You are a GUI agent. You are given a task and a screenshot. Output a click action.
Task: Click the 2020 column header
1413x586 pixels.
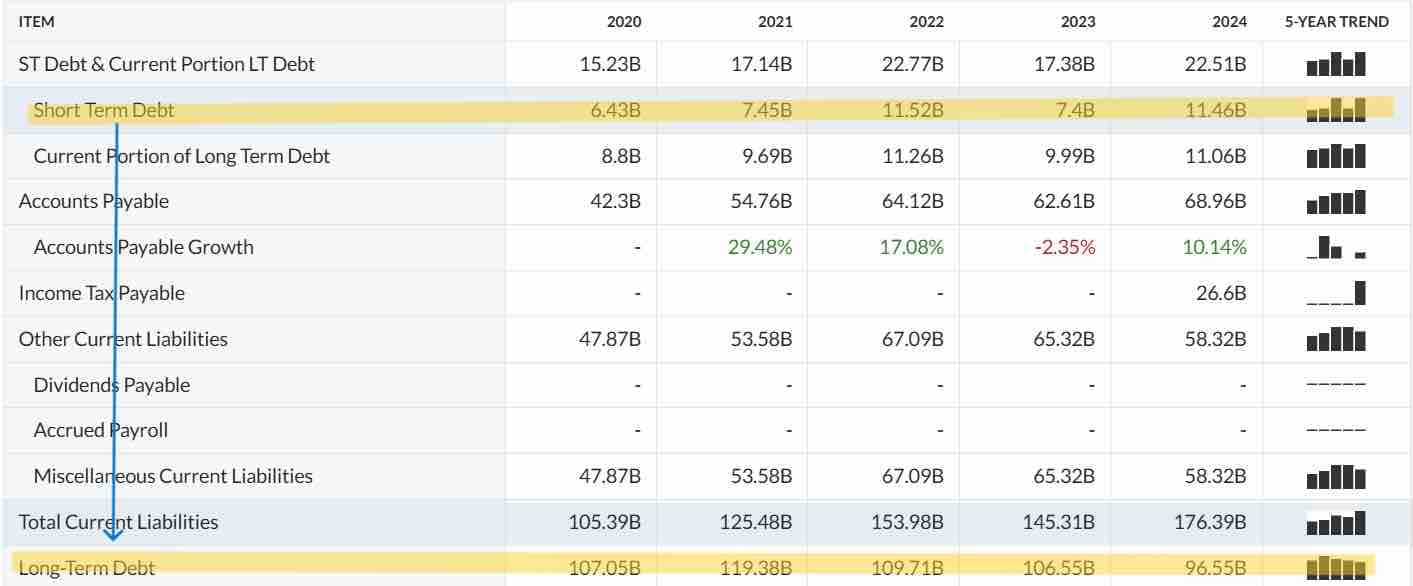[624, 22]
